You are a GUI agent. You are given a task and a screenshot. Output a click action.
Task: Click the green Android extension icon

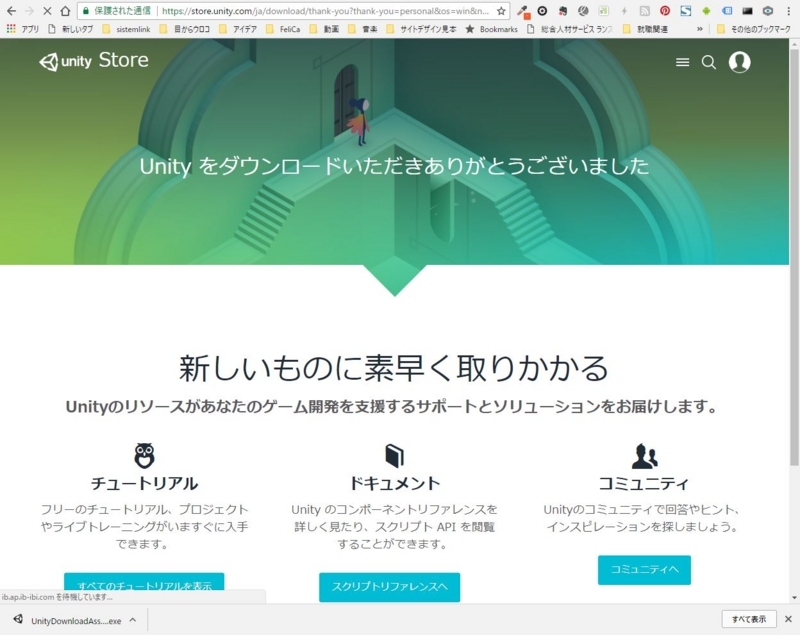(706, 11)
